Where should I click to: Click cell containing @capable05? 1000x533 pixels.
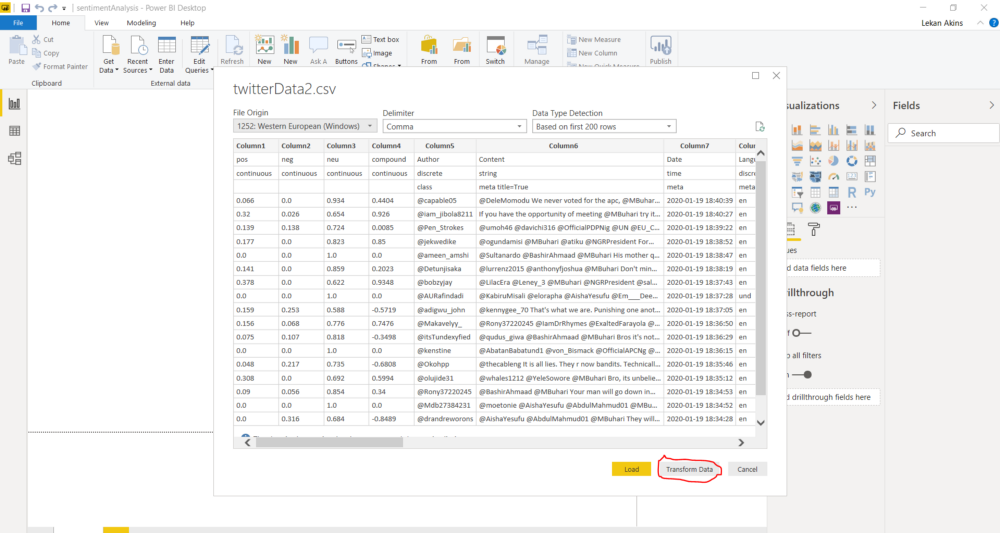click(x=445, y=200)
